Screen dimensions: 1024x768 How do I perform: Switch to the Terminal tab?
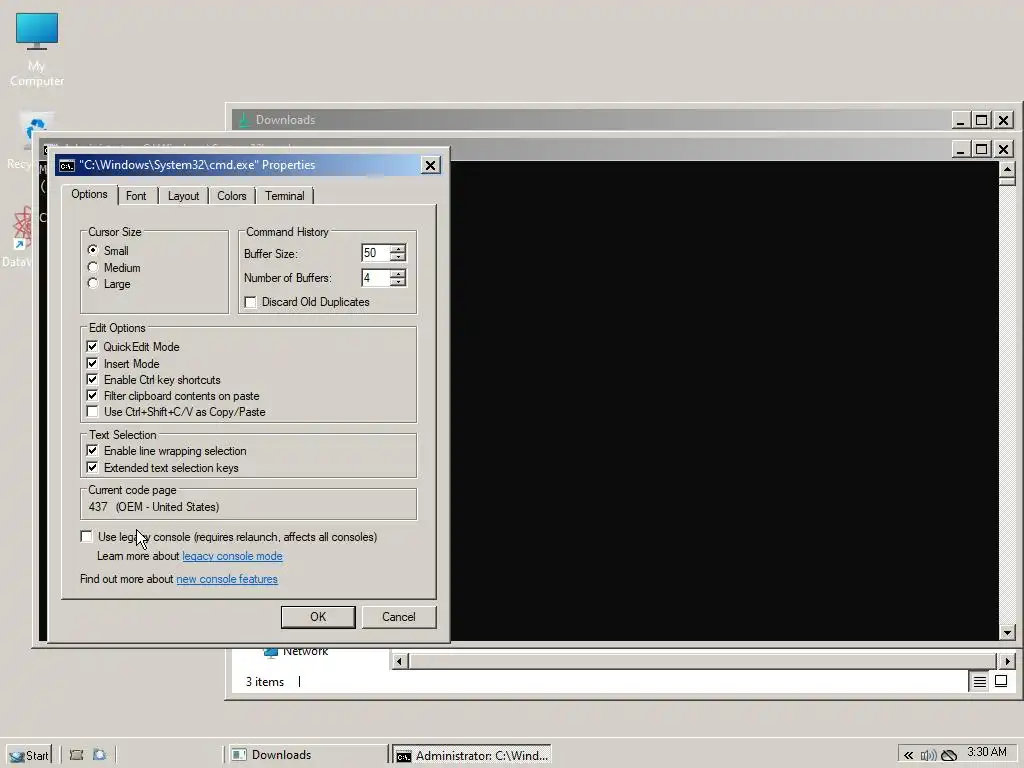point(285,196)
